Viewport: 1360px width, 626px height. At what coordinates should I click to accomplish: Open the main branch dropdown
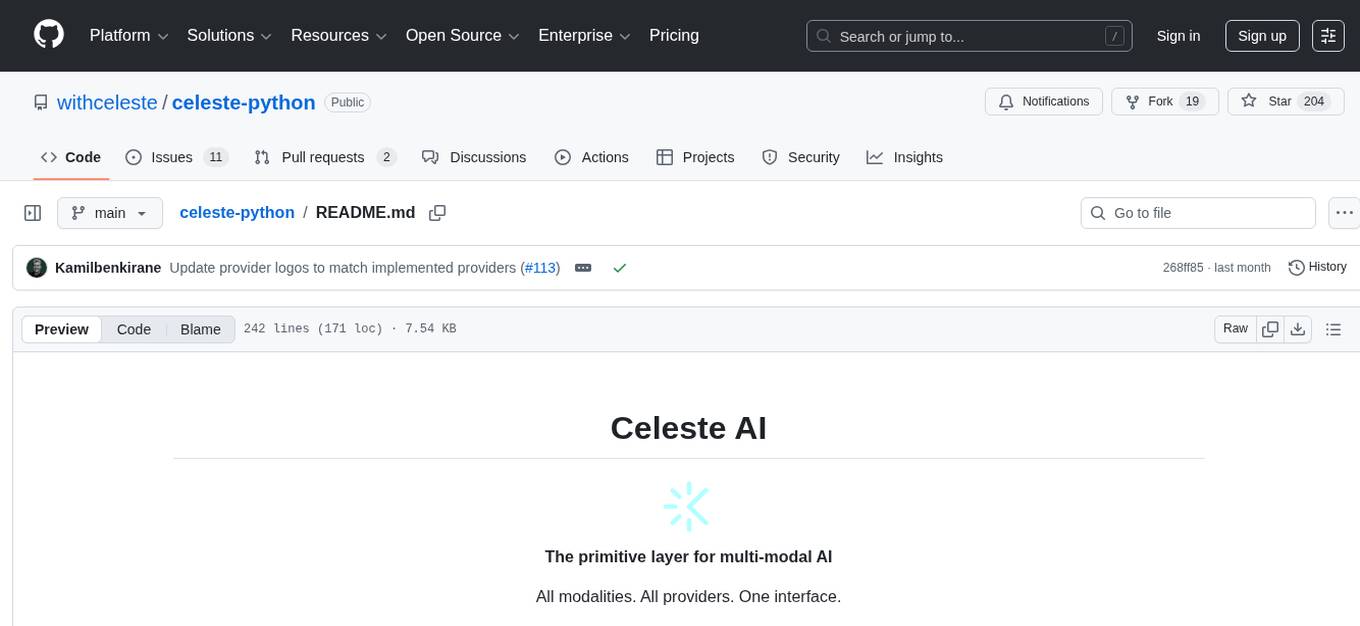[110, 213]
